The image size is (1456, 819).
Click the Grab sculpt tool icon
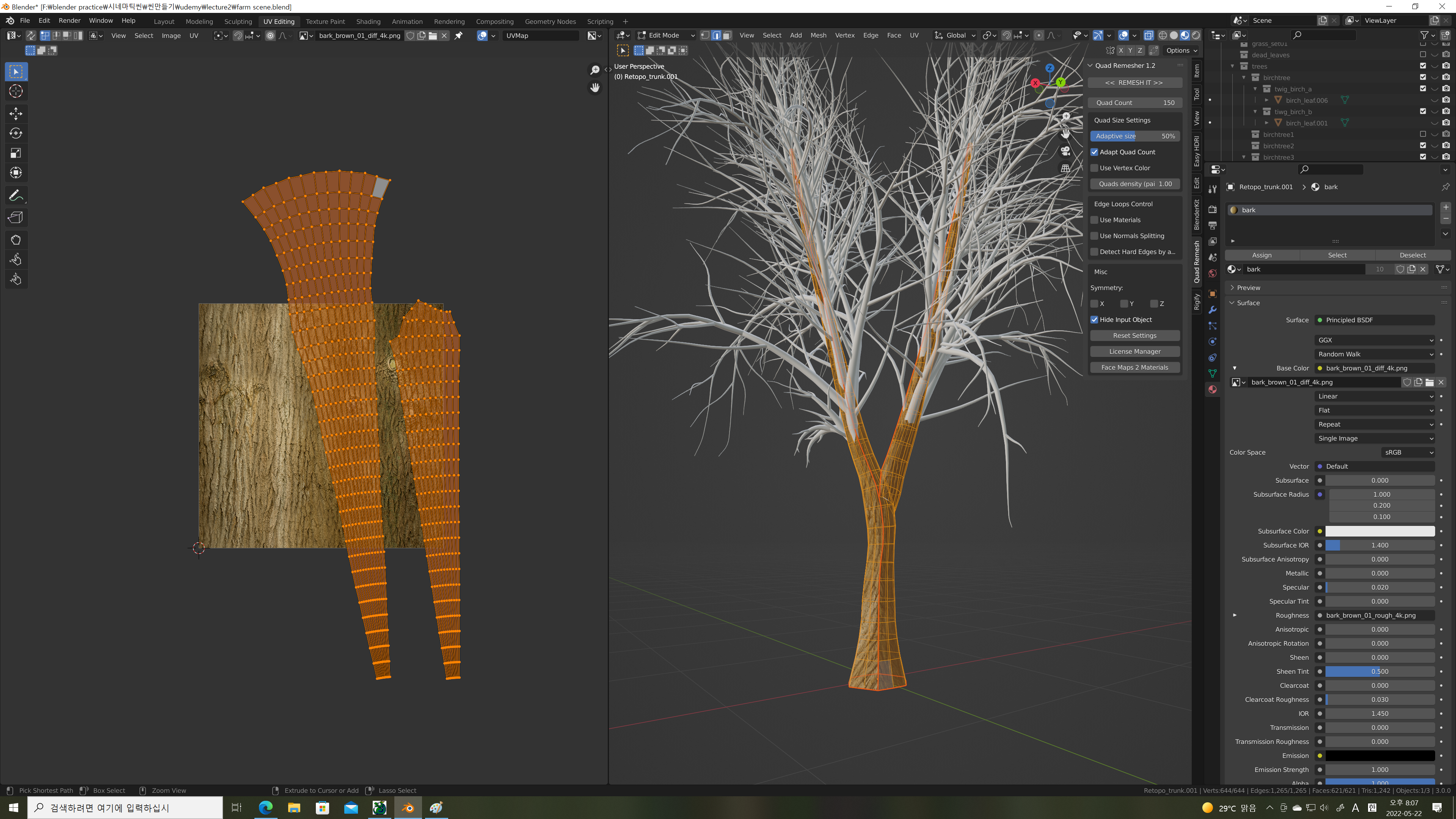[x=16, y=240]
